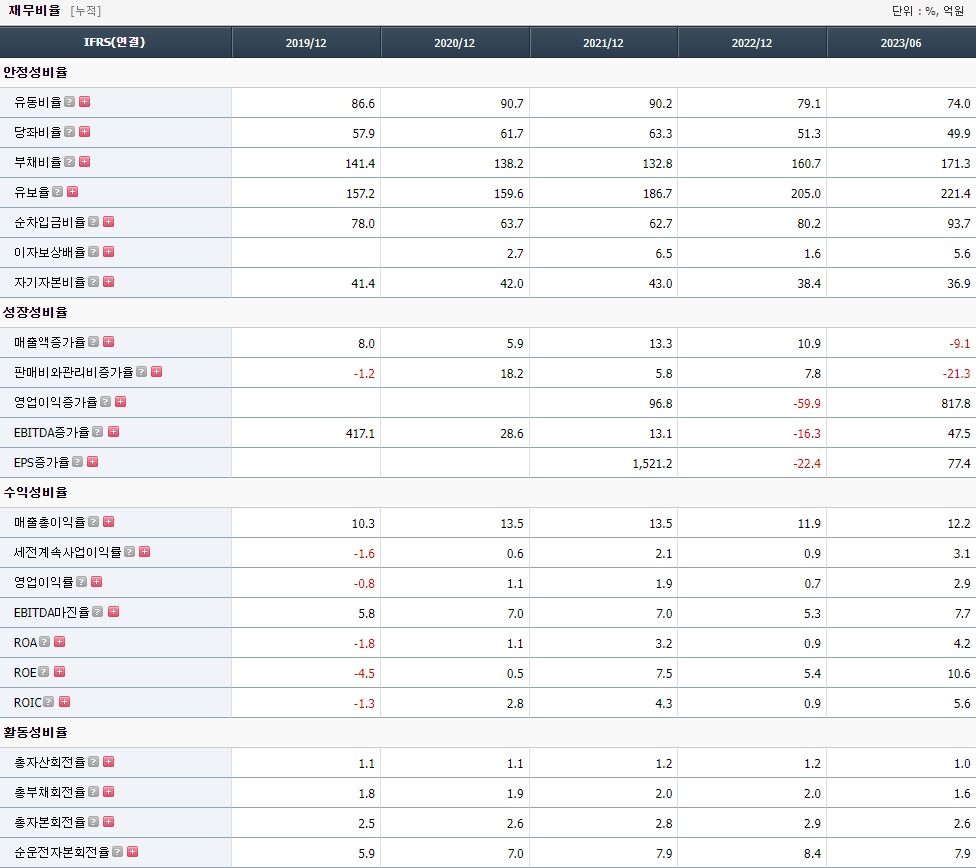This screenshot has width=979, height=868.
Task: Open help icon next to EBITDA증가율
Action: [98, 432]
